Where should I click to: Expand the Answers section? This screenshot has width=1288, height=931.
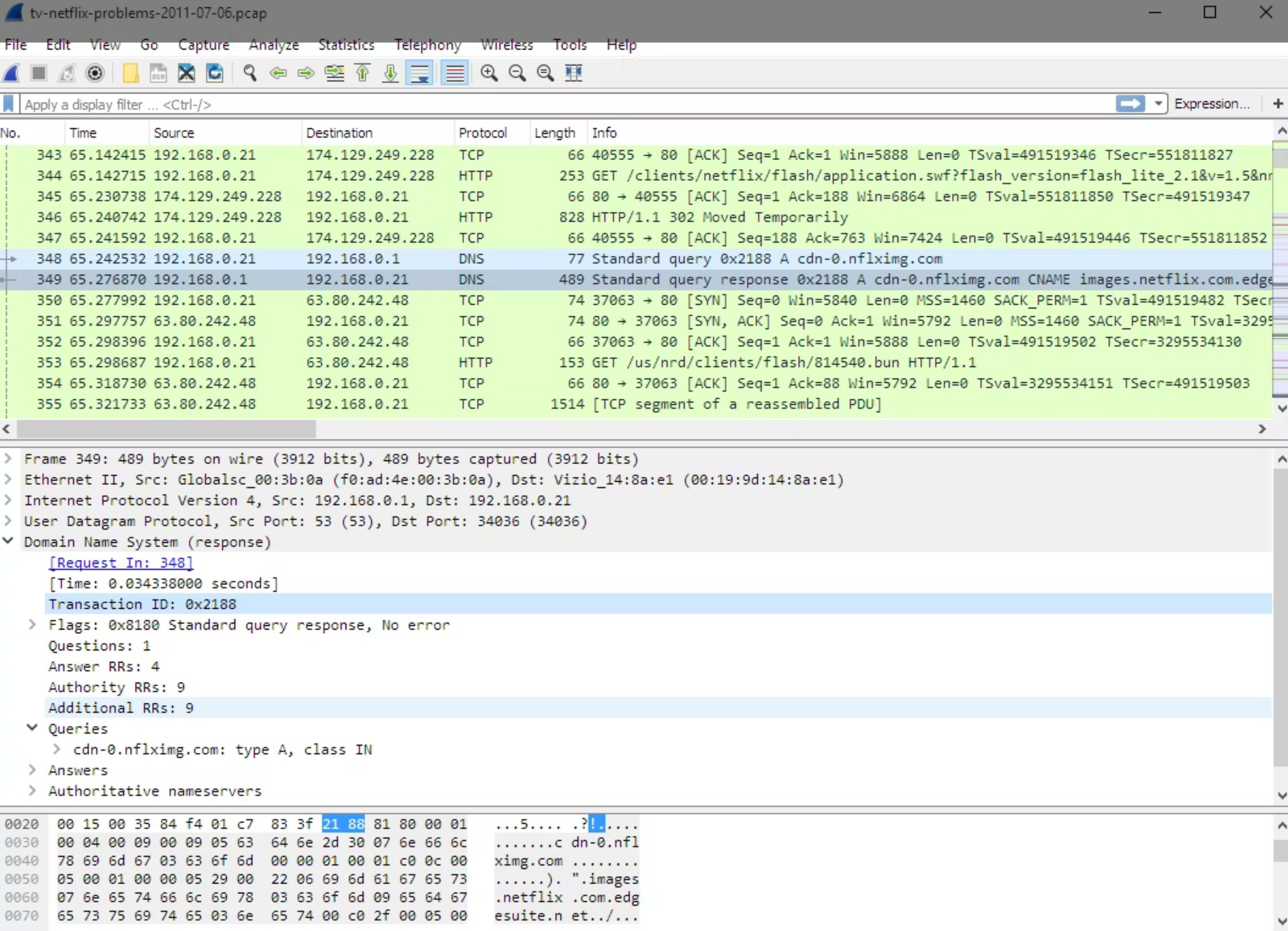click(32, 770)
